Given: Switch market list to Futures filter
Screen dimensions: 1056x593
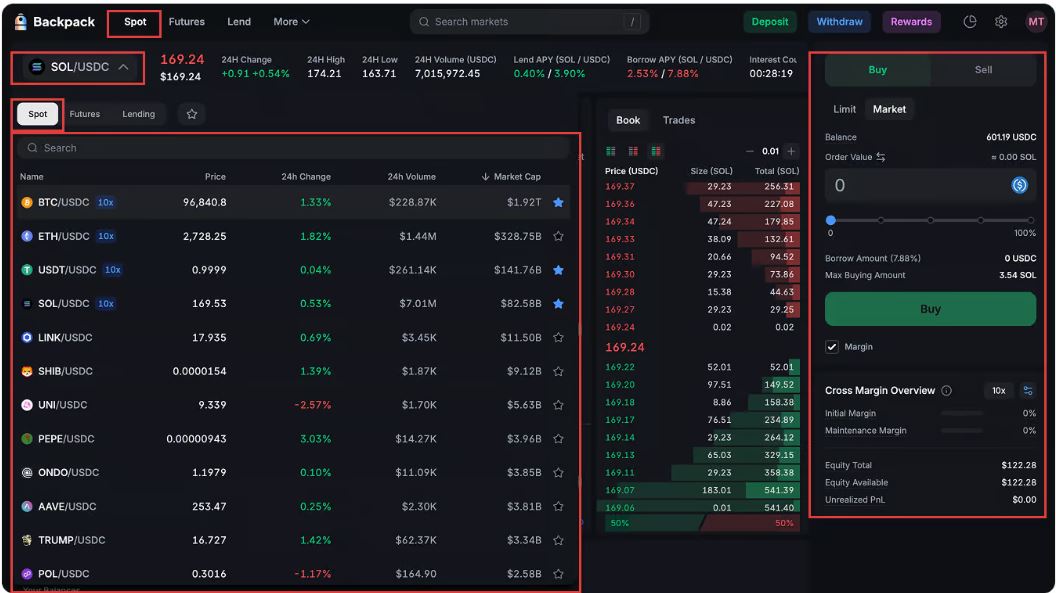Looking at the screenshot, I should [85, 114].
